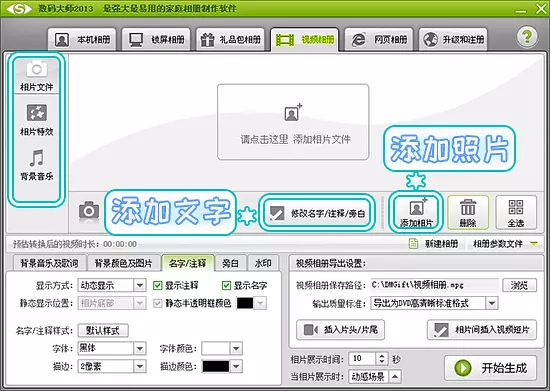The image size is (550, 391).
Task: Pick the 静态半透明框颜色 black swatch
Action: point(245,303)
